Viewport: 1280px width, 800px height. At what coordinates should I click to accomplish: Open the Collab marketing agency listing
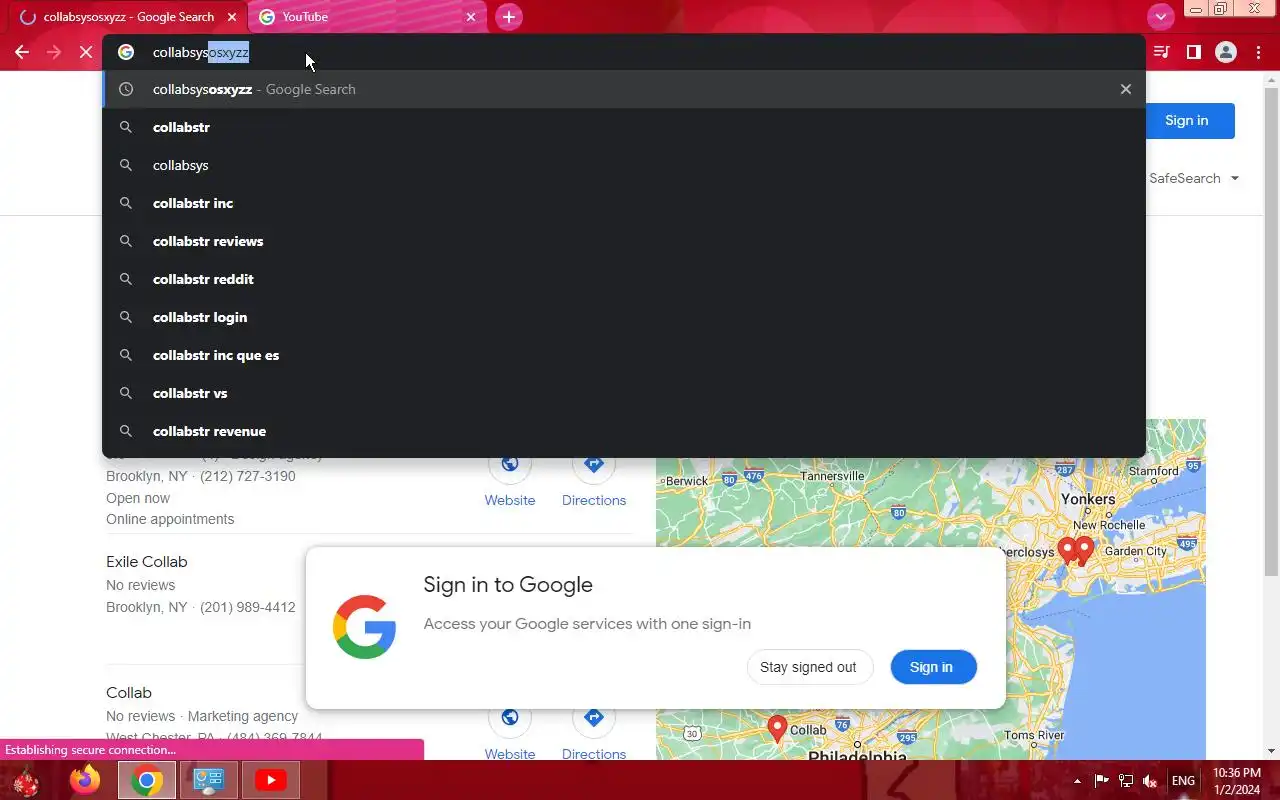(129, 693)
